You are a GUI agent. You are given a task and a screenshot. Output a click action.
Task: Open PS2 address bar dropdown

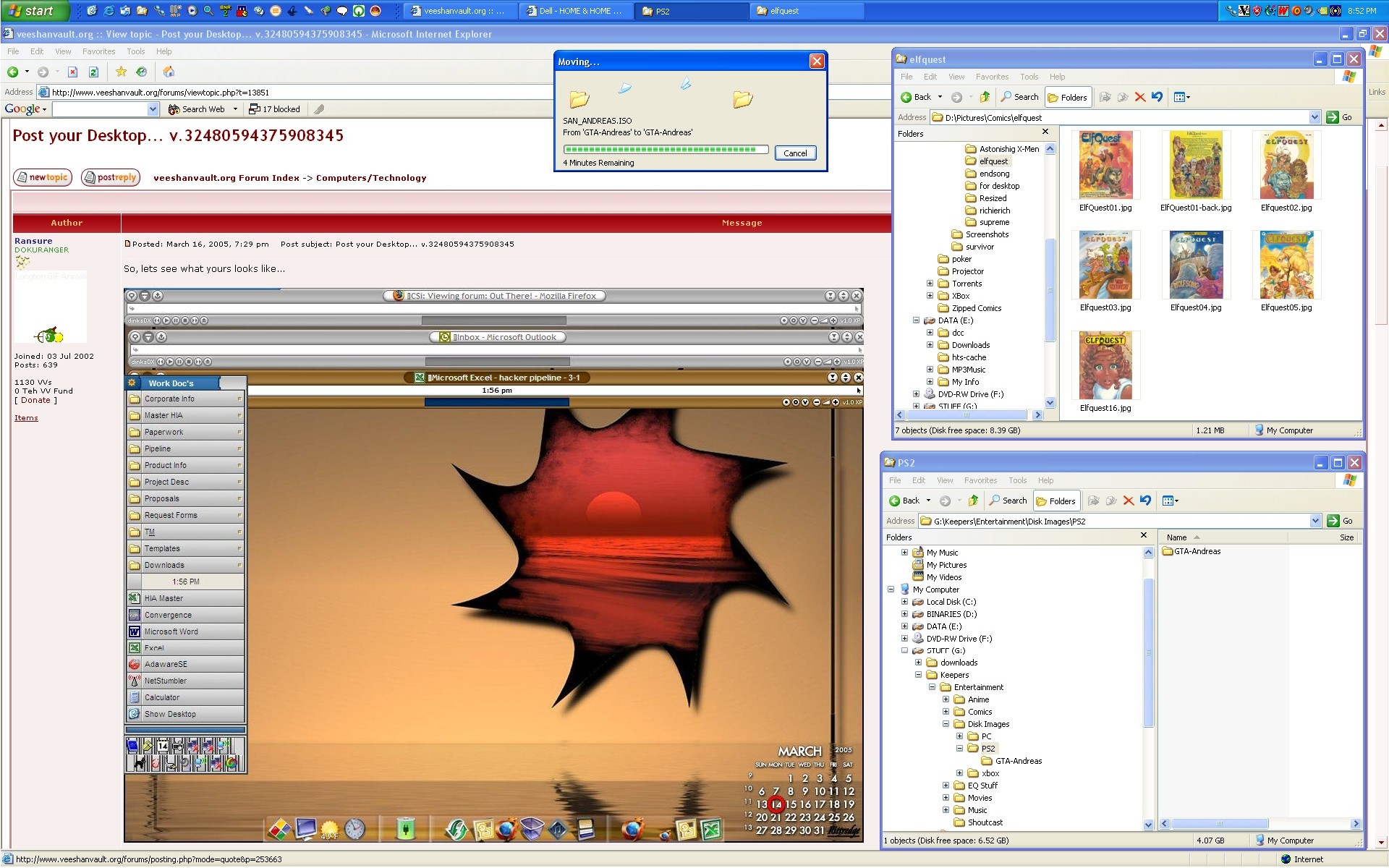click(x=1315, y=521)
